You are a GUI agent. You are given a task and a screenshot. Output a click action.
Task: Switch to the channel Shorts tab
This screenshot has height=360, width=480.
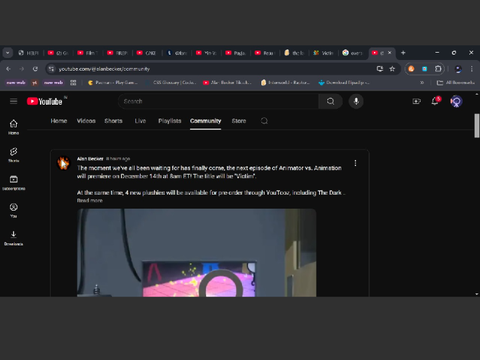[x=113, y=121]
